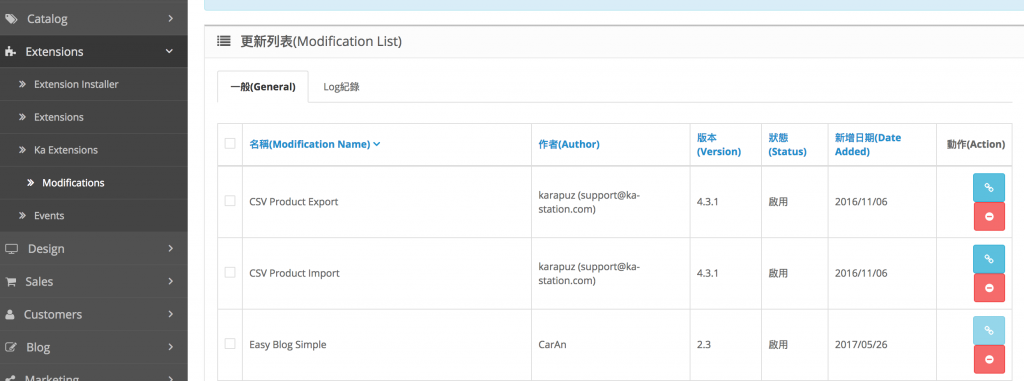Image resolution: width=1024 pixels, height=381 pixels.
Task: Open Extension Installer in sidebar
Action: (76, 84)
